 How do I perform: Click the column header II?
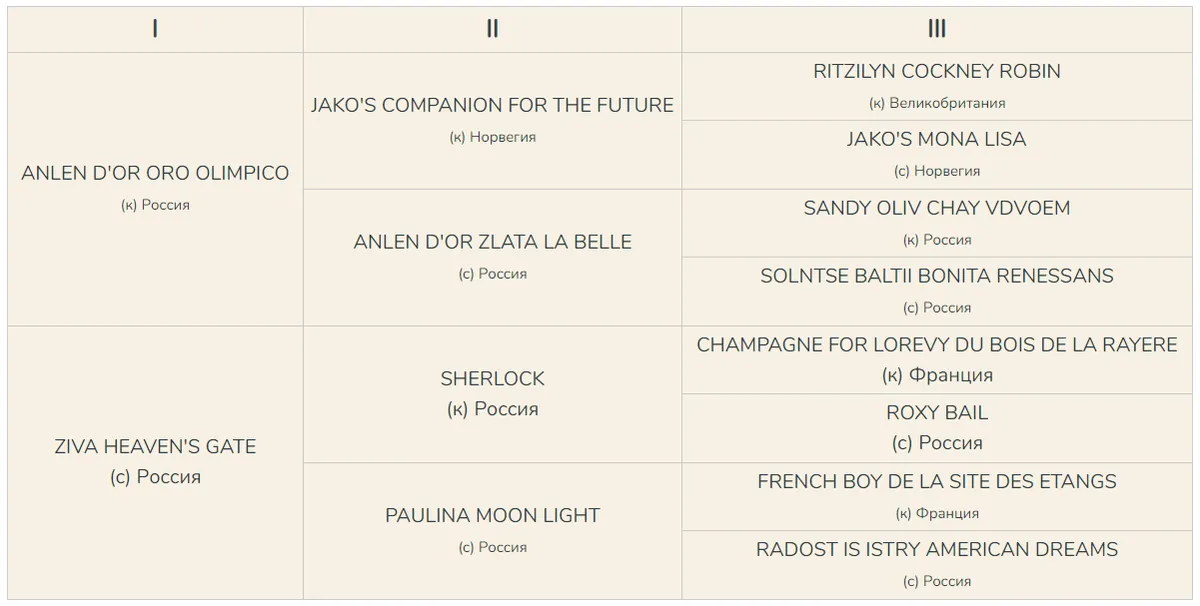tap(492, 29)
